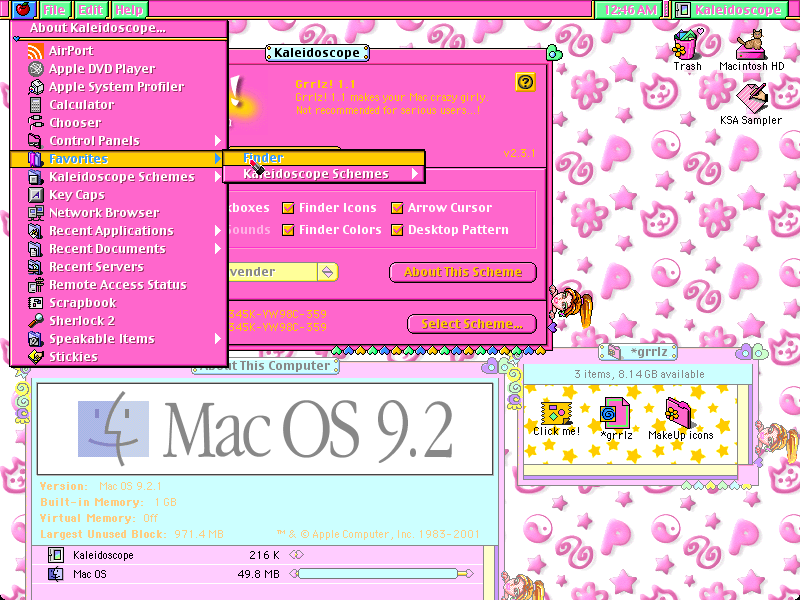The height and width of the screenshot is (600, 800).
Task: Click the Mac OS 9.2 logo banner
Action: coord(265,429)
